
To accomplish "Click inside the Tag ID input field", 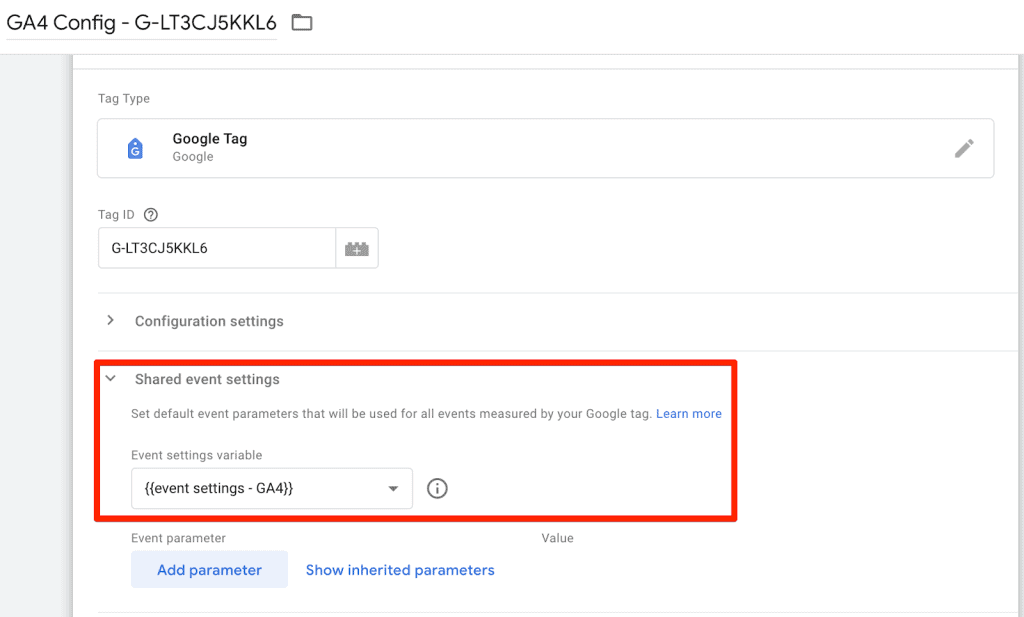I will coord(215,247).
